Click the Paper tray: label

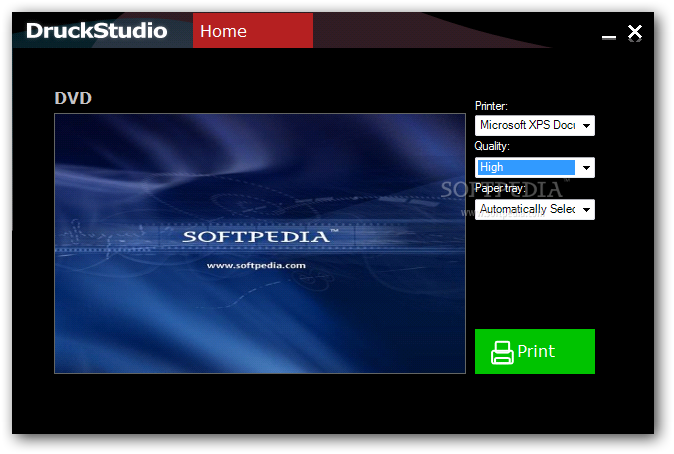point(500,188)
